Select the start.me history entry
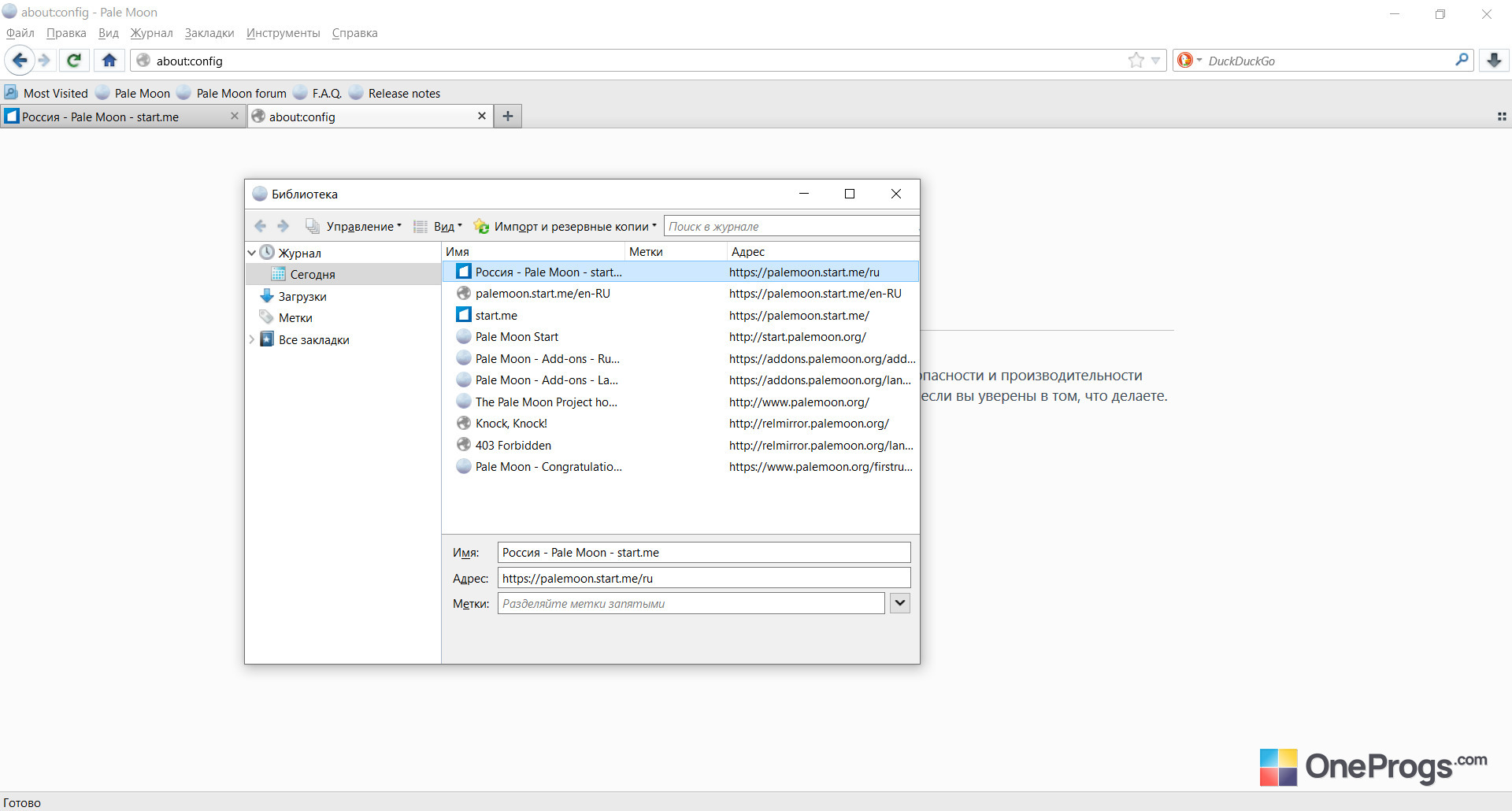This screenshot has height=811, width=1512. pyautogui.click(x=680, y=315)
